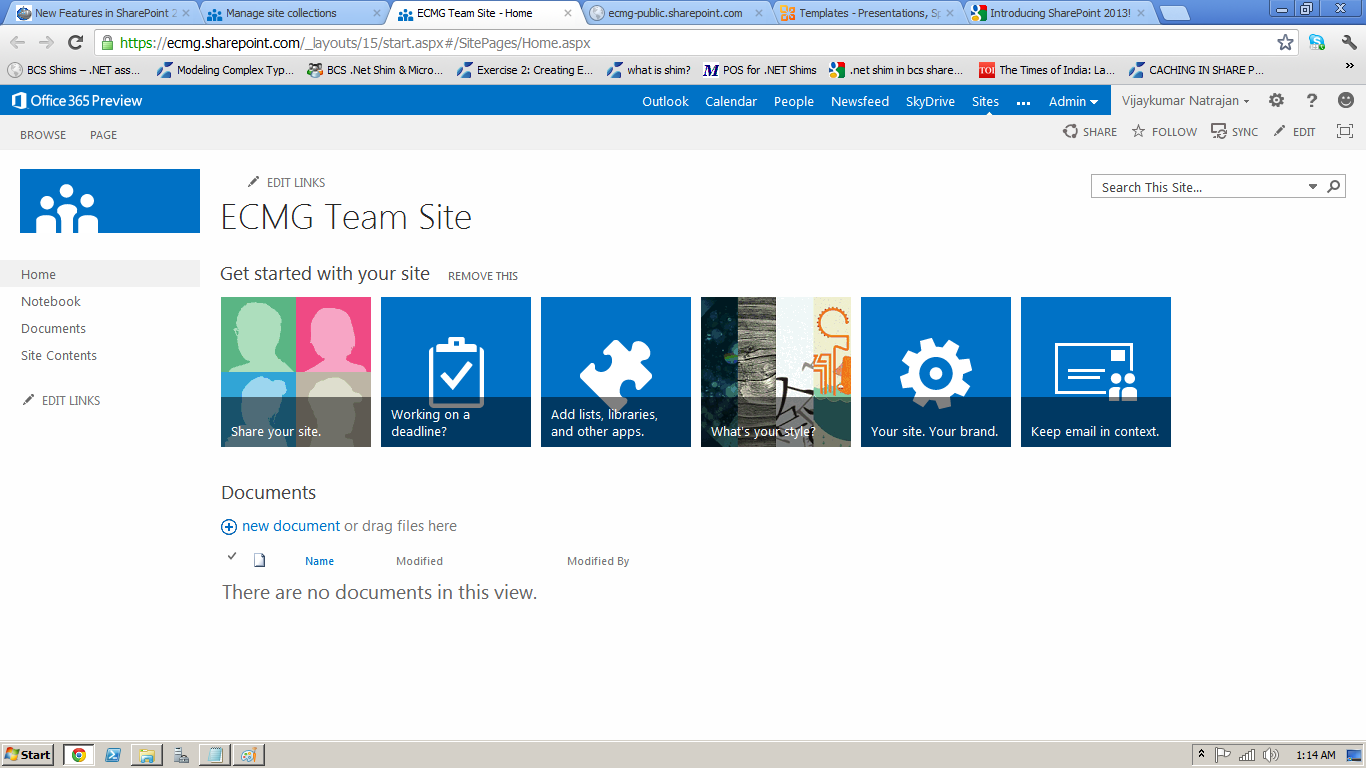
Task: Open Sites in the suite bar
Action: click(985, 101)
